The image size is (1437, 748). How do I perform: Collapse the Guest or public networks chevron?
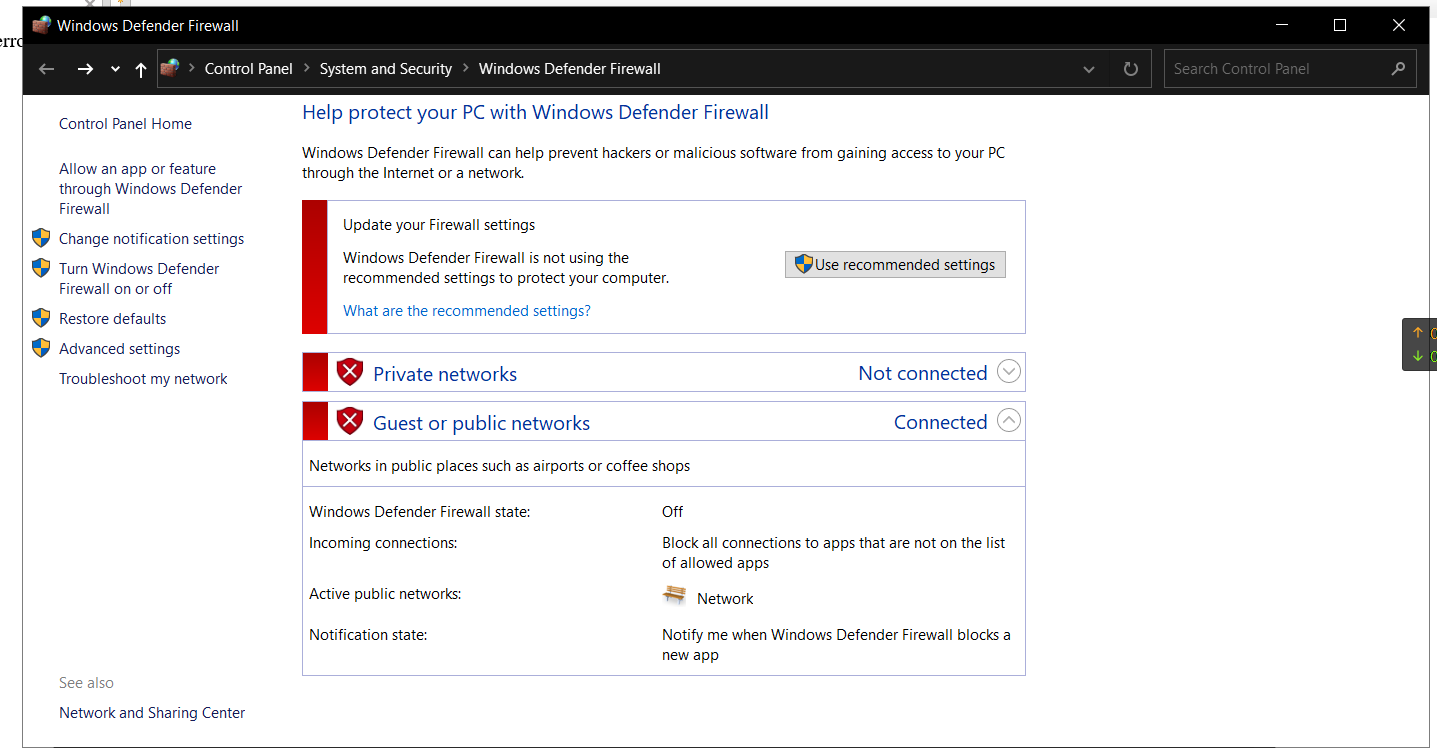[x=1009, y=421]
